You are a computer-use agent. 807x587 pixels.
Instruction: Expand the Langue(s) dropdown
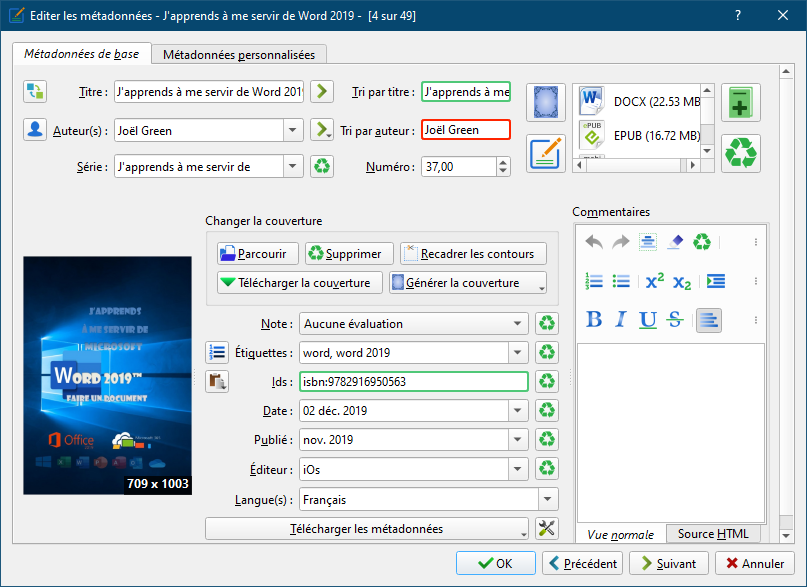click(548, 499)
